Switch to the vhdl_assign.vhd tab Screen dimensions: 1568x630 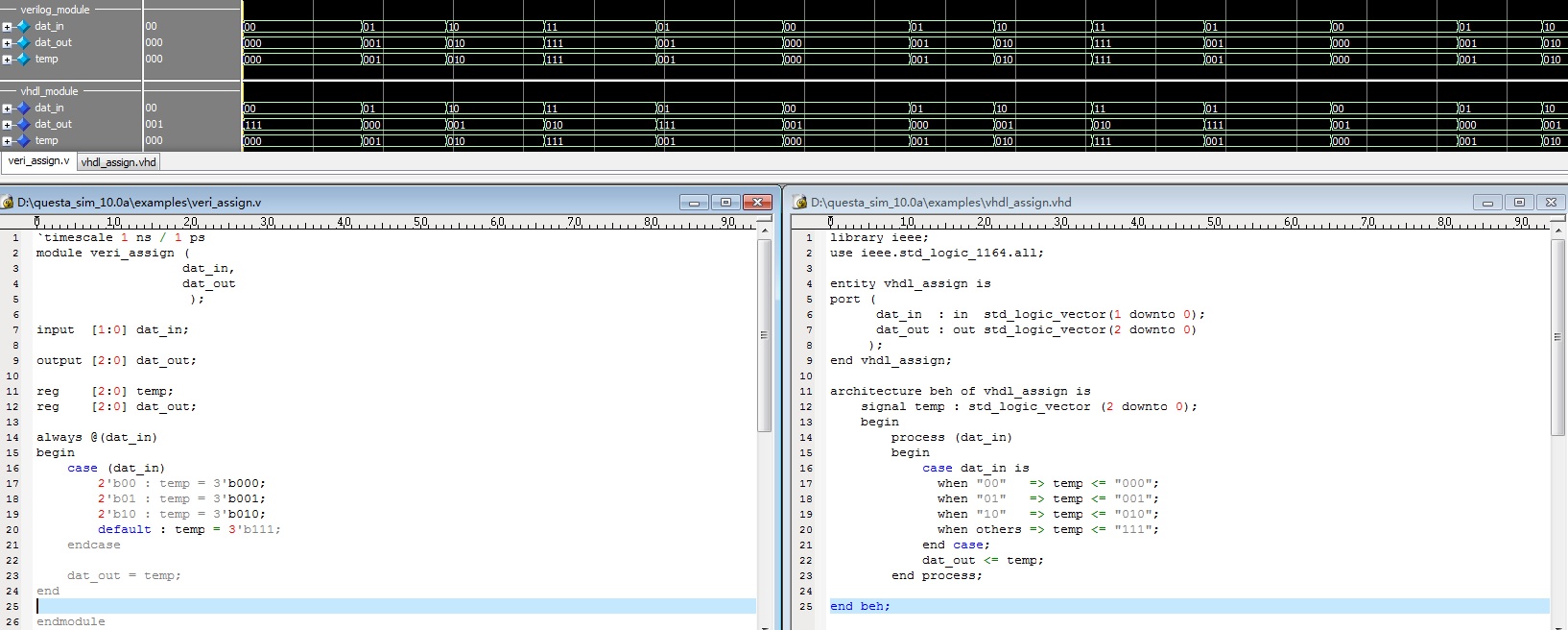coord(118,162)
